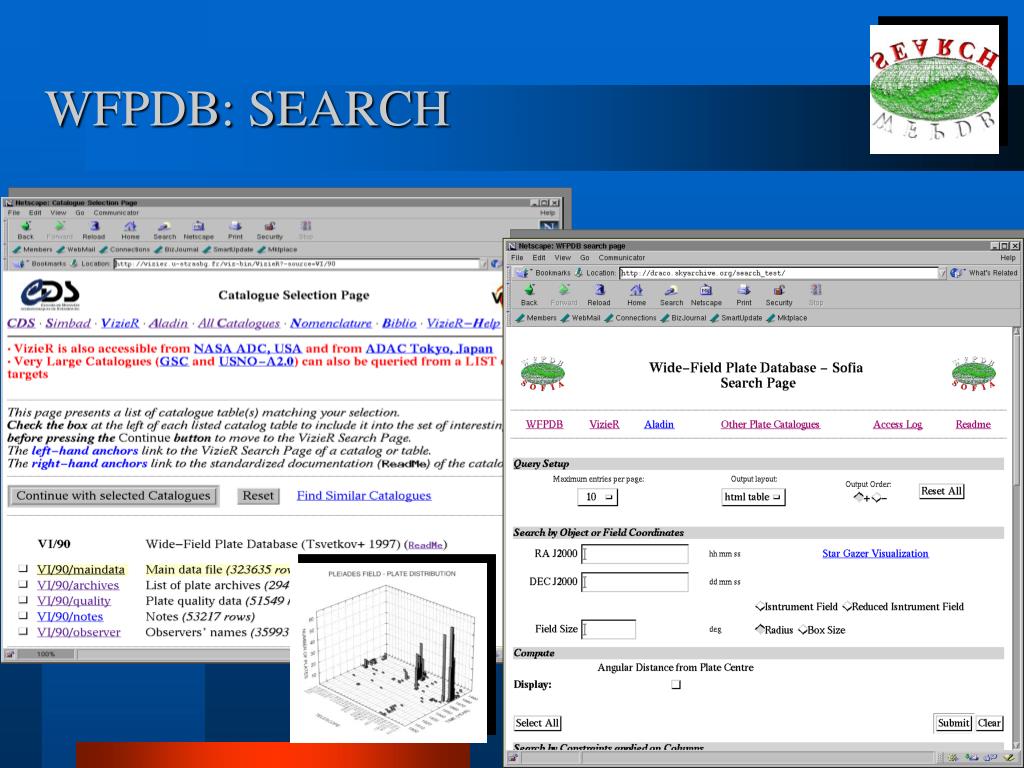Open View menu in WFPDB search window

click(x=562, y=258)
